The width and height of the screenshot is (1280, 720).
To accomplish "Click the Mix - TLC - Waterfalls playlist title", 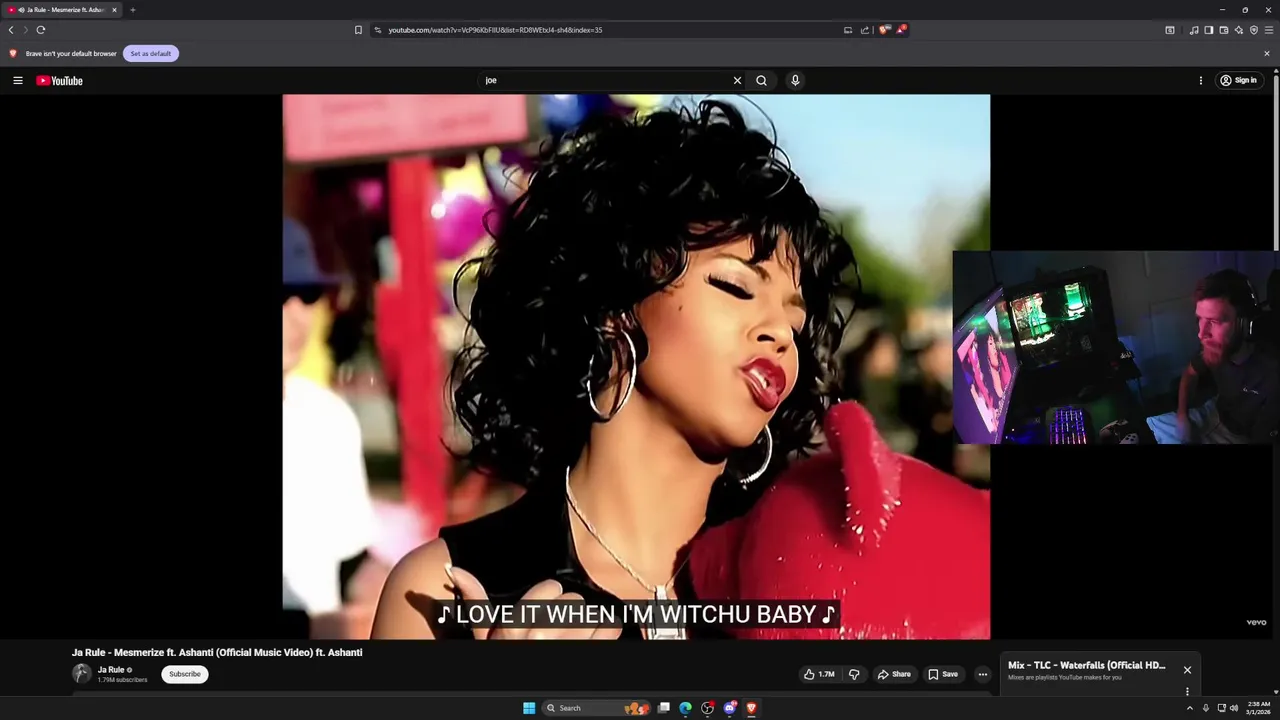I will pyautogui.click(x=1086, y=665).
